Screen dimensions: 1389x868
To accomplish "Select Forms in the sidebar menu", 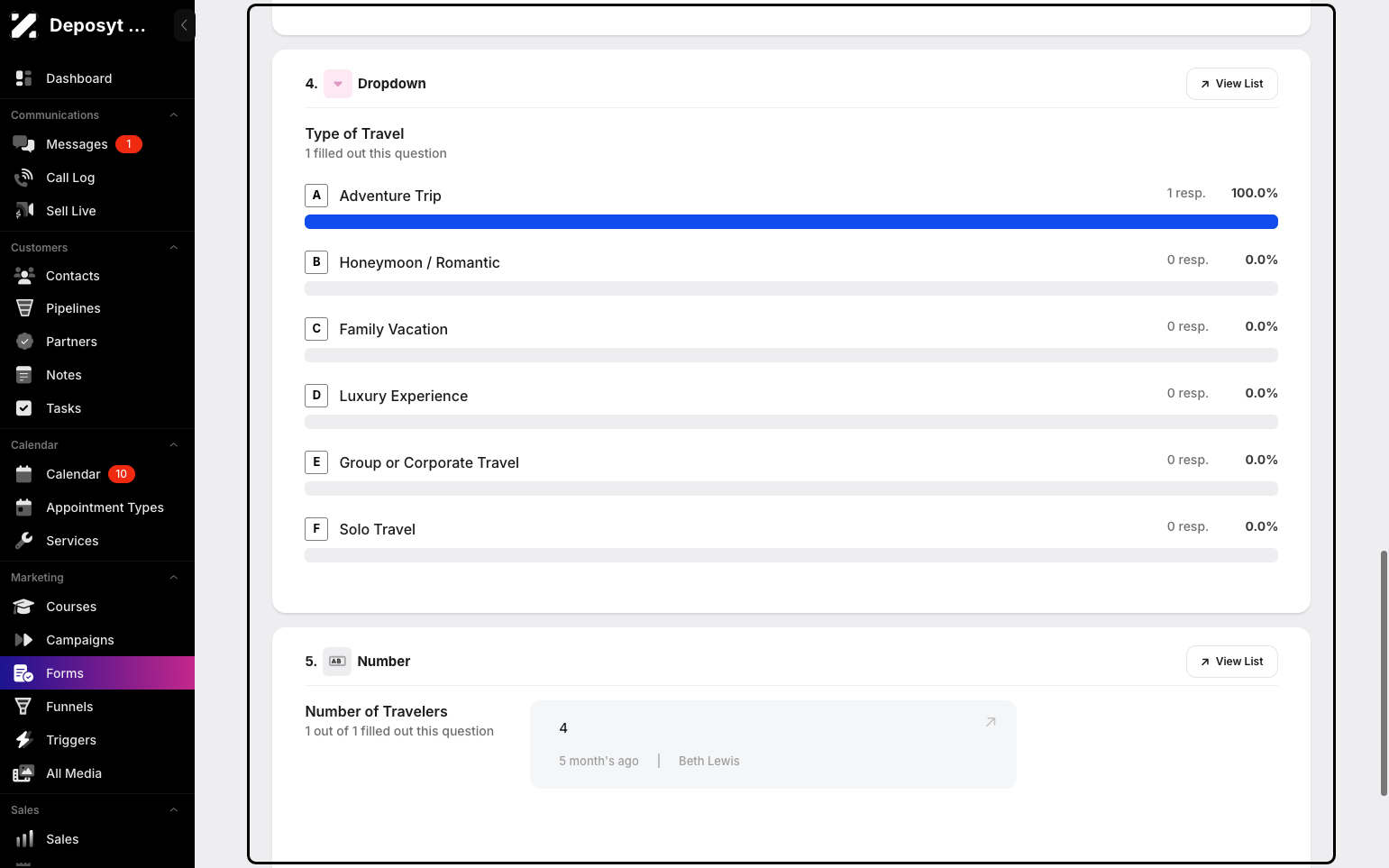I will click(x=97, y=673).
